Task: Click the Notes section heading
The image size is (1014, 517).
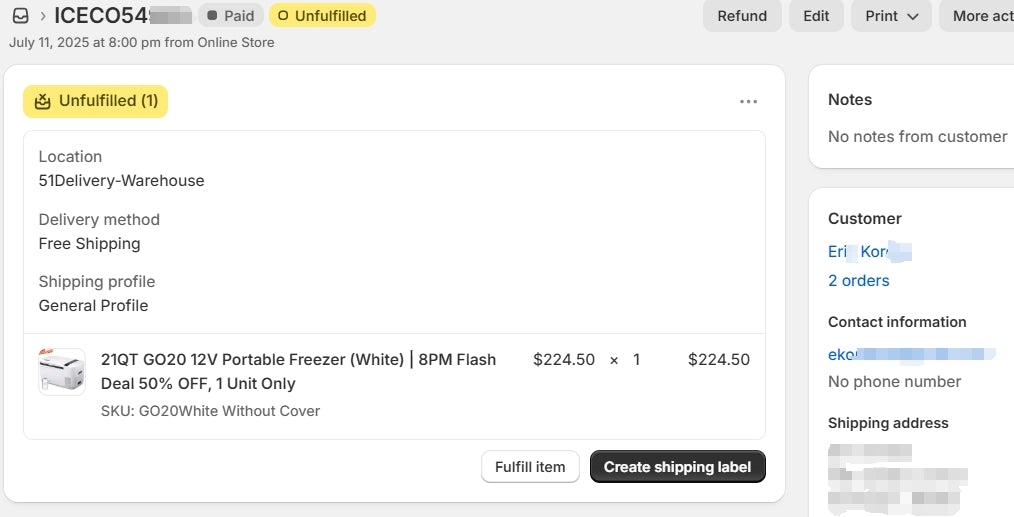Action: (850, 100)
